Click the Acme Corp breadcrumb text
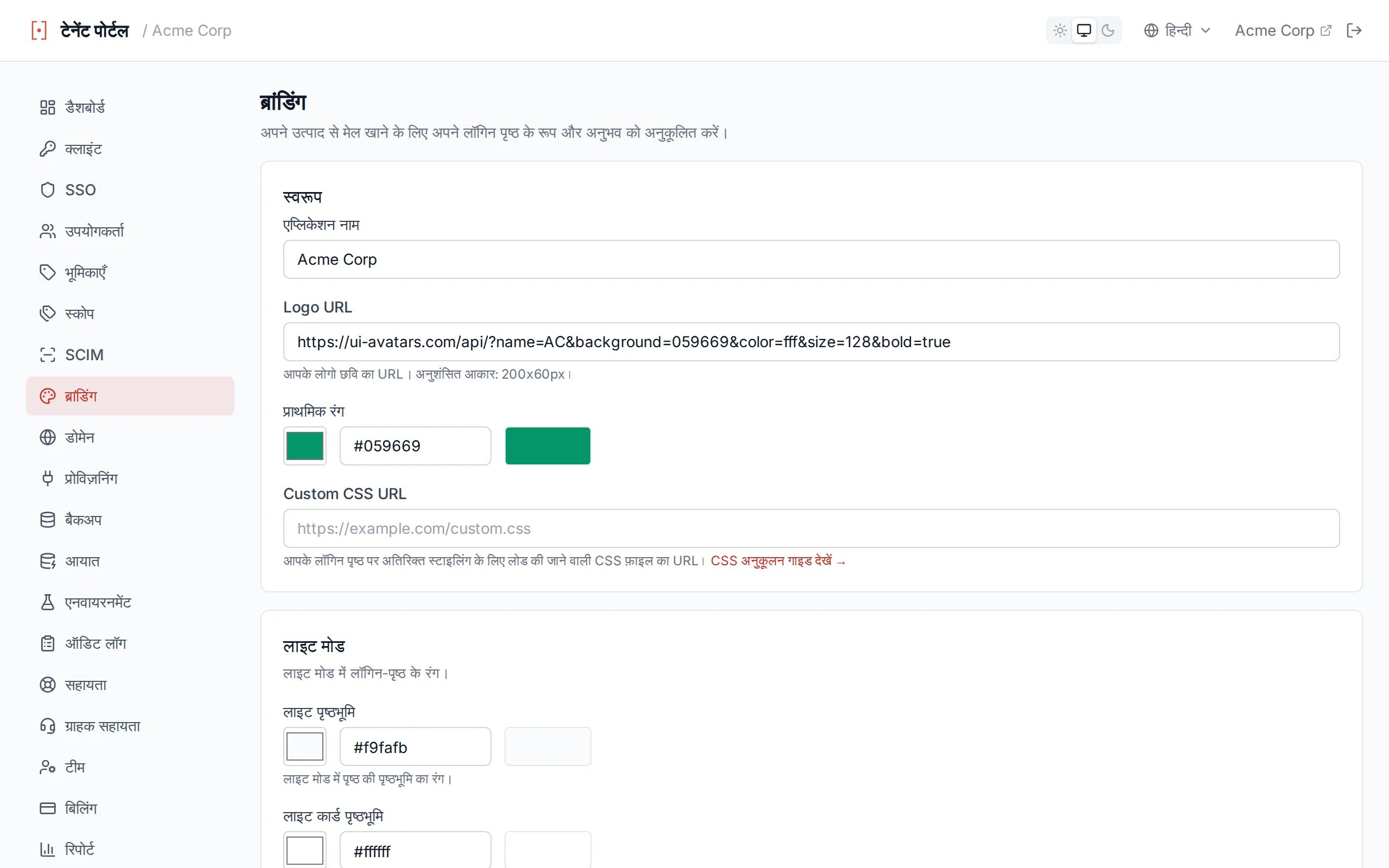 192,30
